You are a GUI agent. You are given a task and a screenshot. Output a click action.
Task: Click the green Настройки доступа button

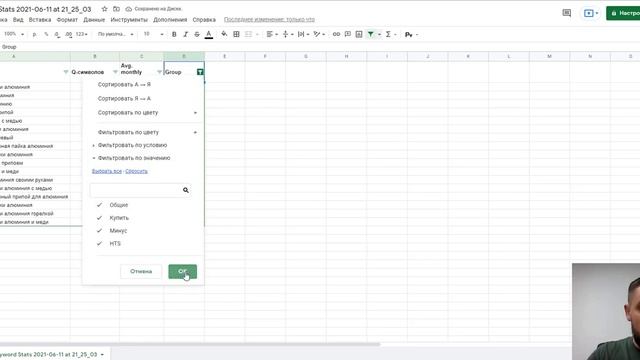[x=623, y=13]
